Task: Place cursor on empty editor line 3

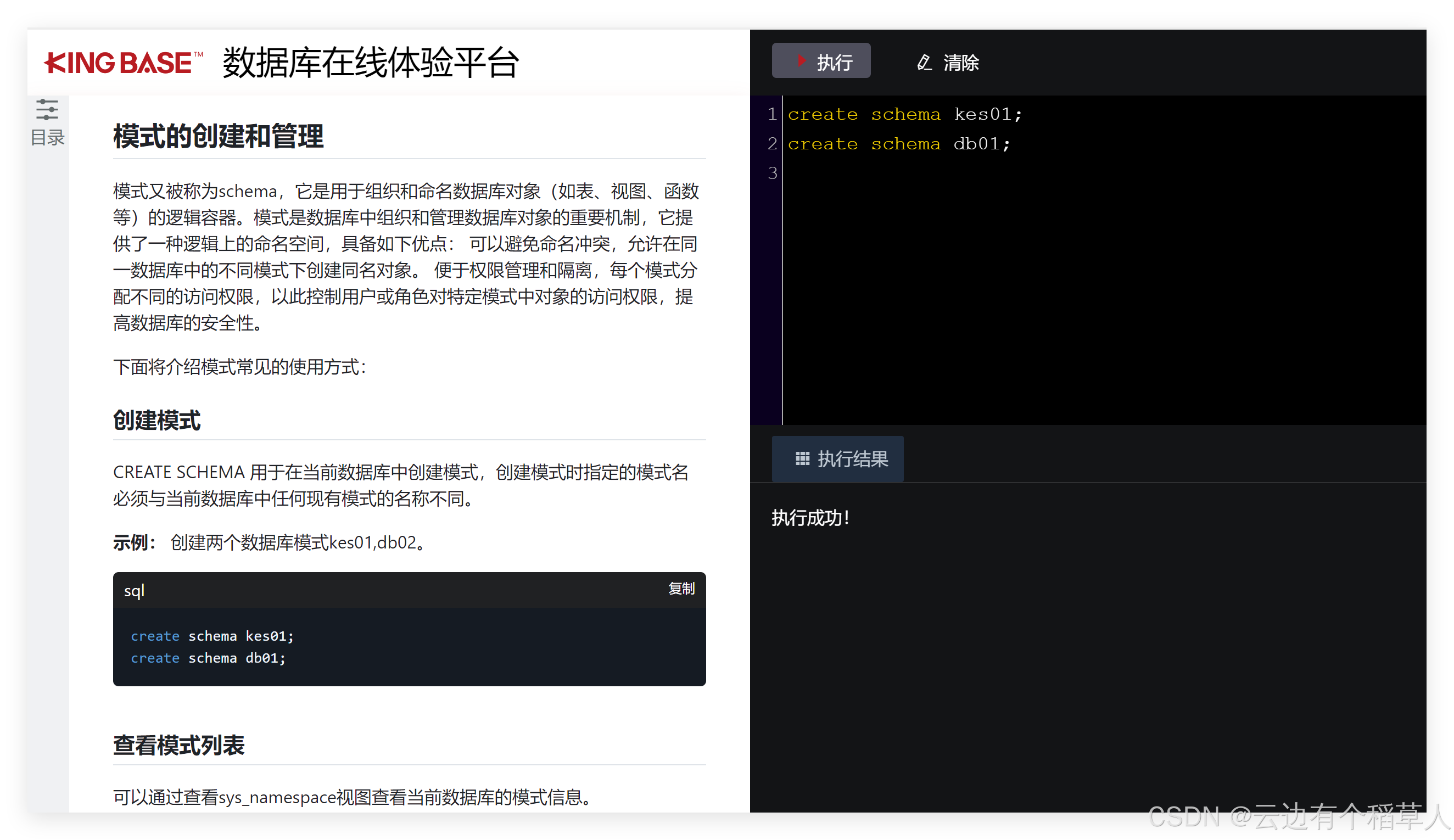Action: pos(1103,173)
